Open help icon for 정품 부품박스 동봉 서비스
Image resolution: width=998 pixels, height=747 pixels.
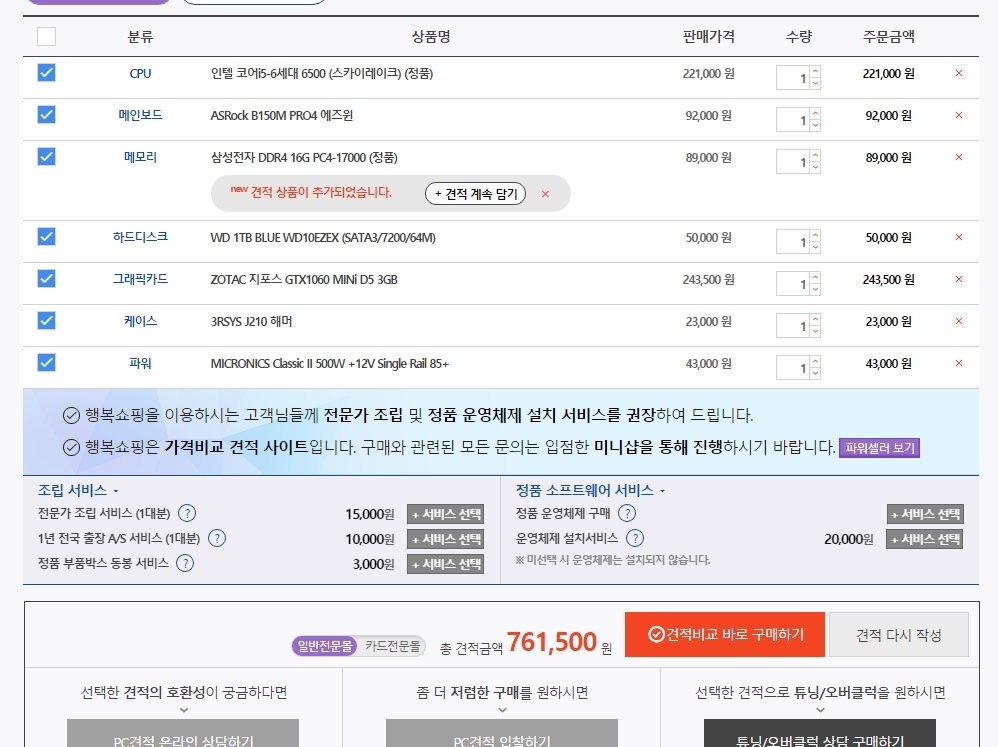(x=185, y=563)
